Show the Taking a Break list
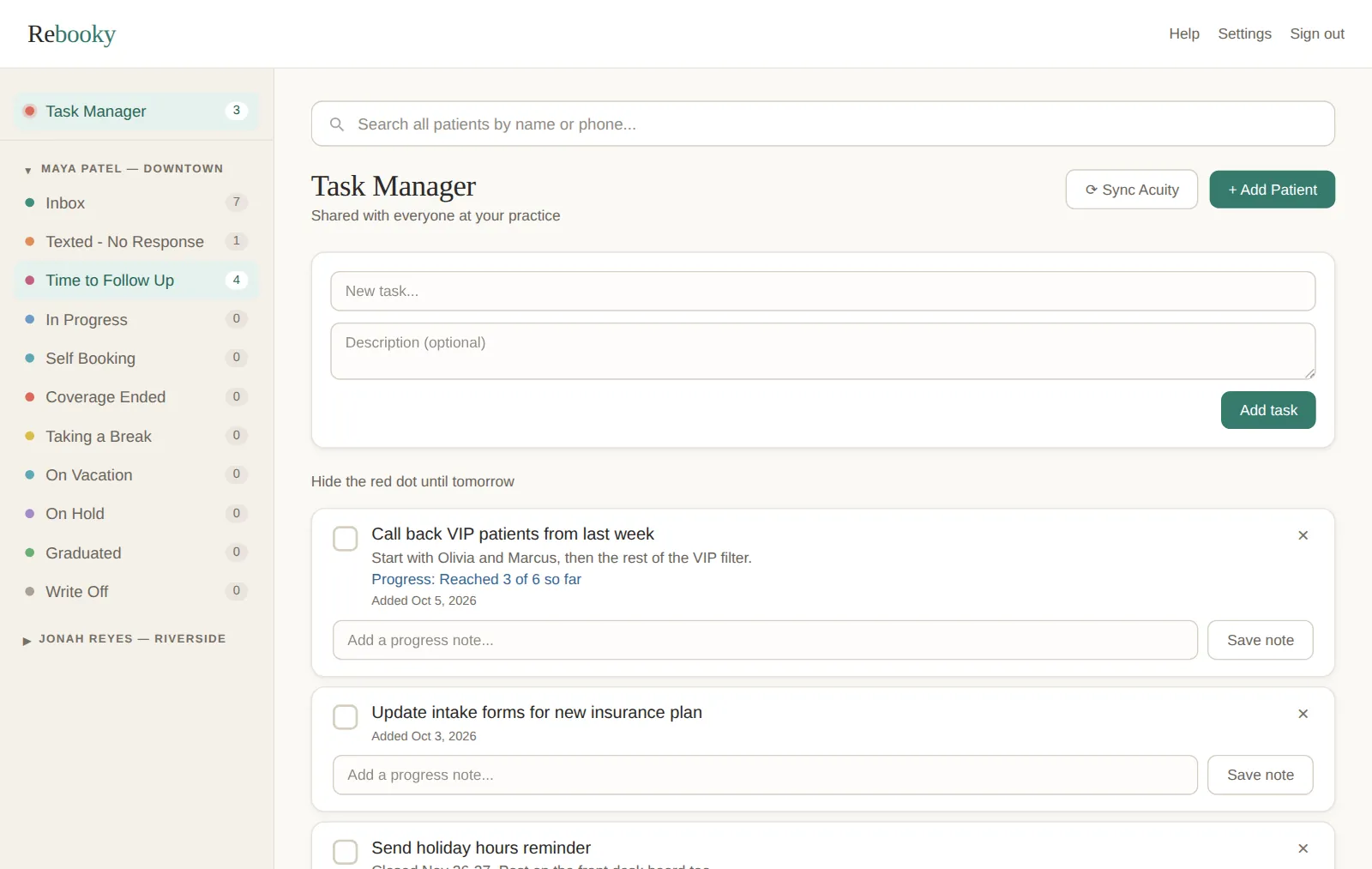1372x869 pixels. (x=135, y=437)
